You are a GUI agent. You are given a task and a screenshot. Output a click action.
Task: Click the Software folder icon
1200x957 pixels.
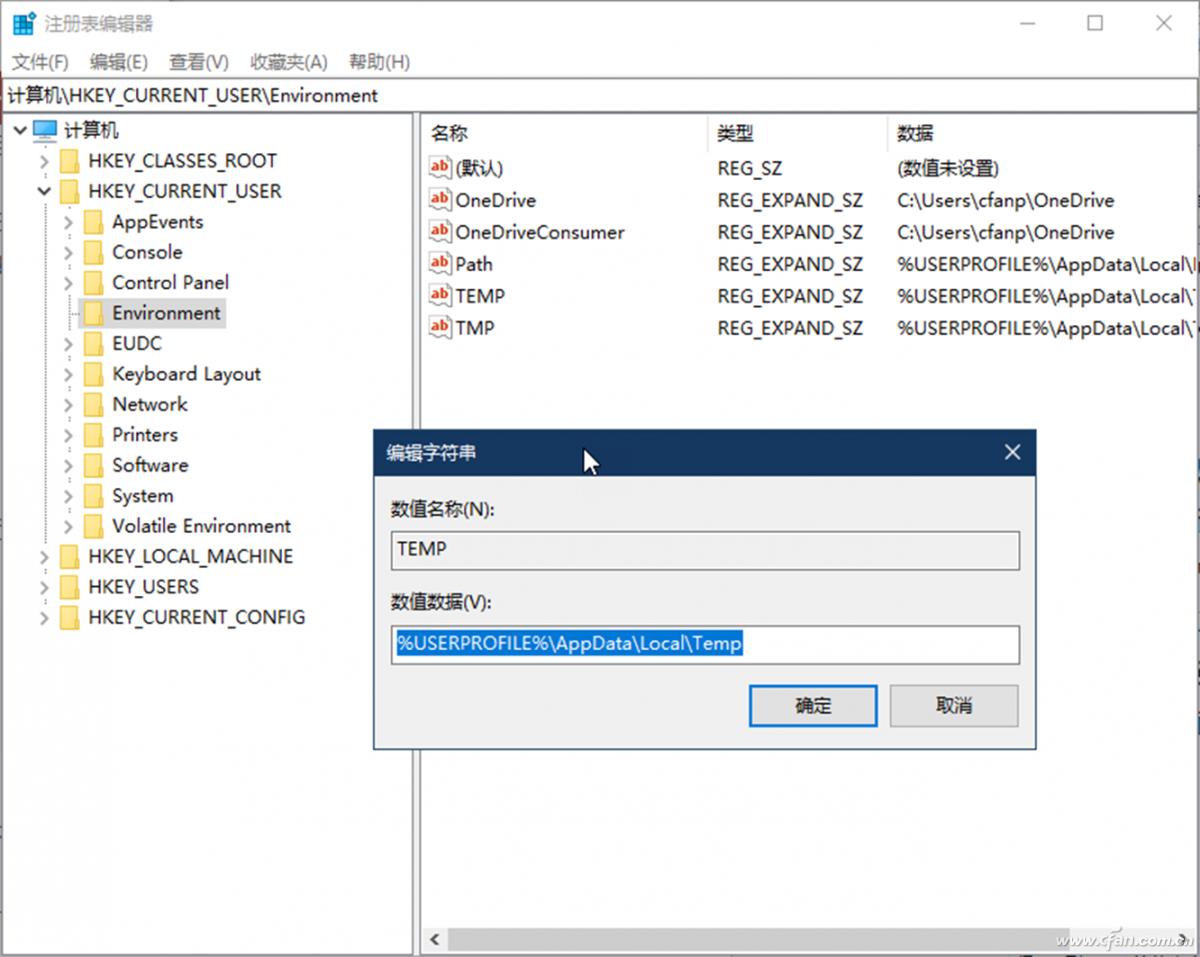click(x=95, y=465)
